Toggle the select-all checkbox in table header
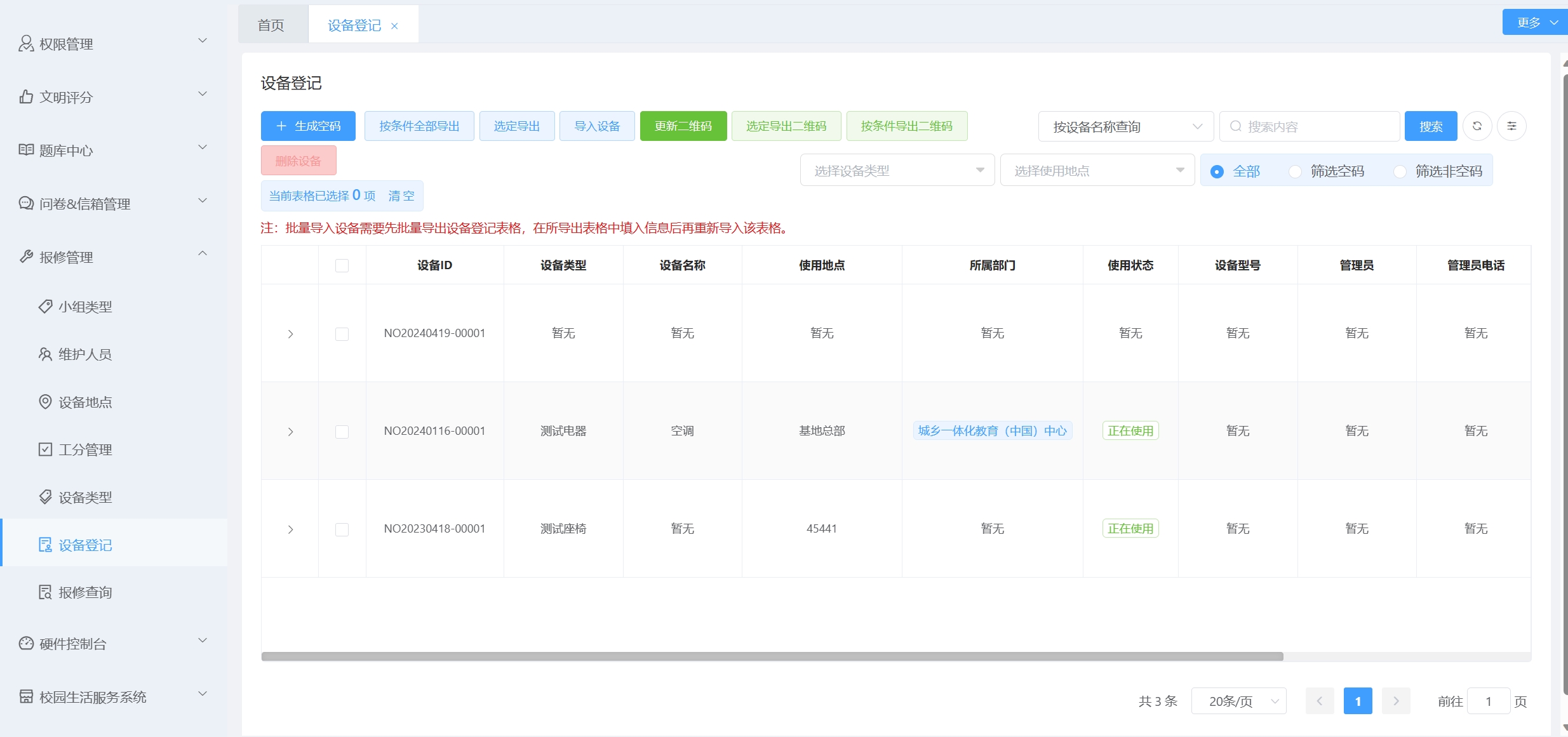The height and width of the screenshot is (737, 1568). pos(342,265)
